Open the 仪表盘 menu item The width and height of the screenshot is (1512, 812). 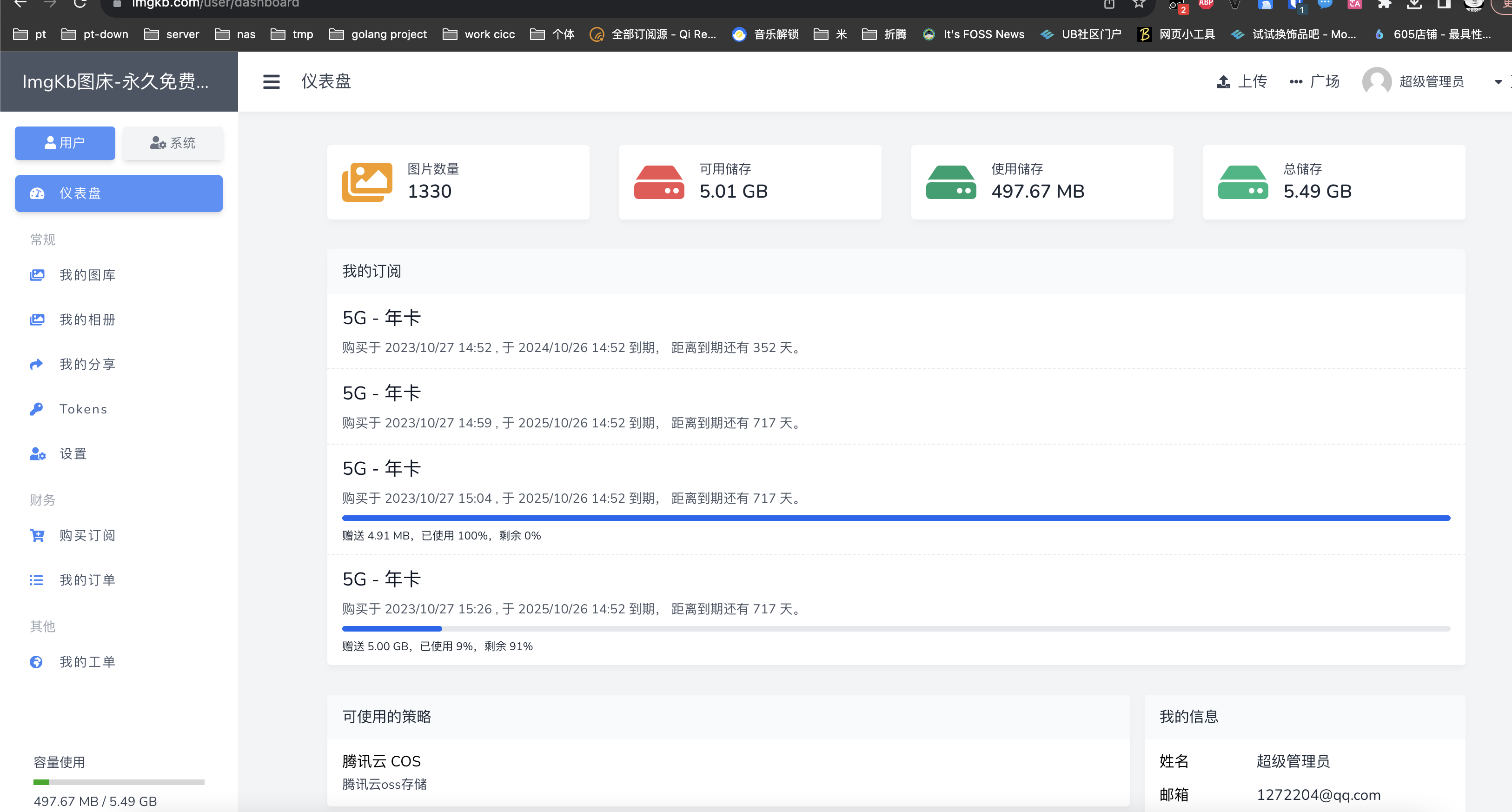pos(119,193)
